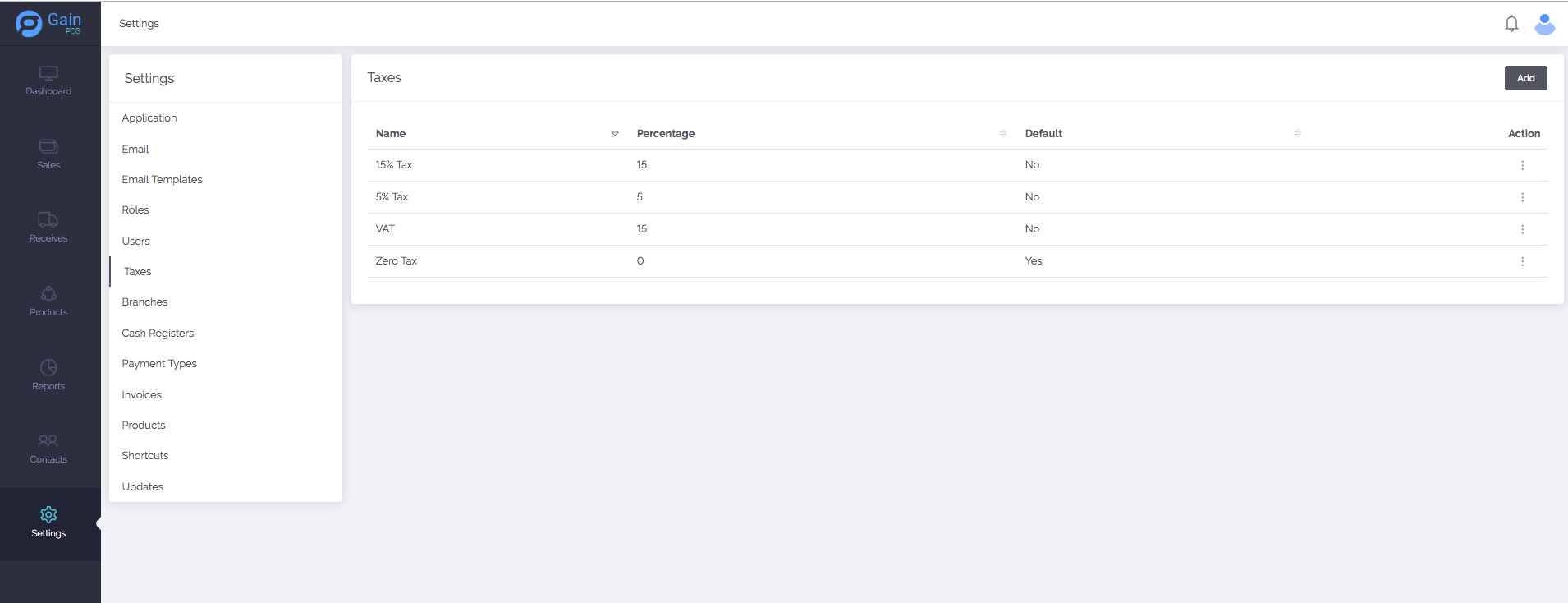Click the notification bell icon
This screenshot has width=1568, height=603.
click(1511, 24)
